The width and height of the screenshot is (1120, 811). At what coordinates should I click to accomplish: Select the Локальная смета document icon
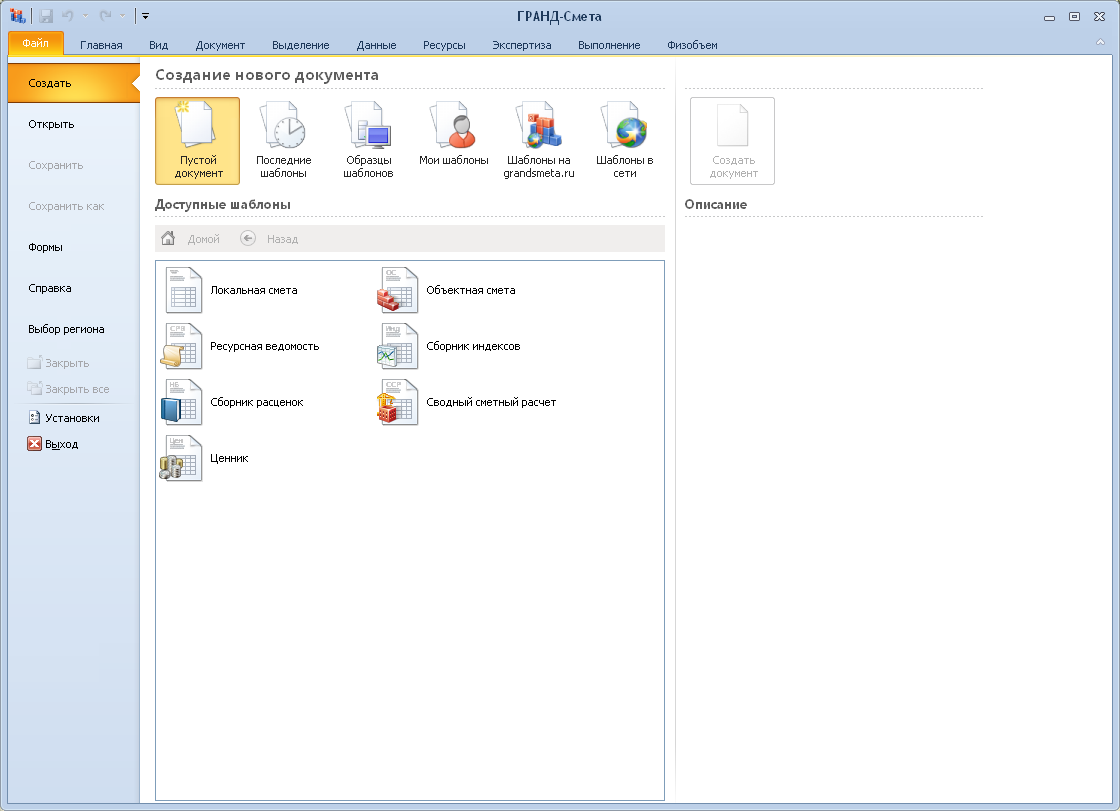pyautogui.click(x=184, y=290)
